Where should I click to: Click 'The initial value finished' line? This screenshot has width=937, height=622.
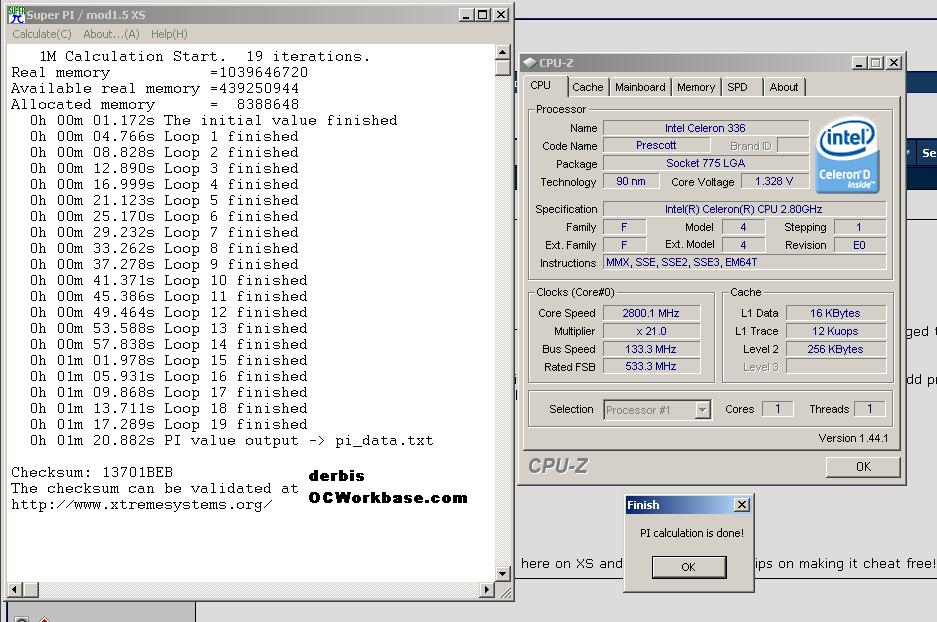click(213, 121)
